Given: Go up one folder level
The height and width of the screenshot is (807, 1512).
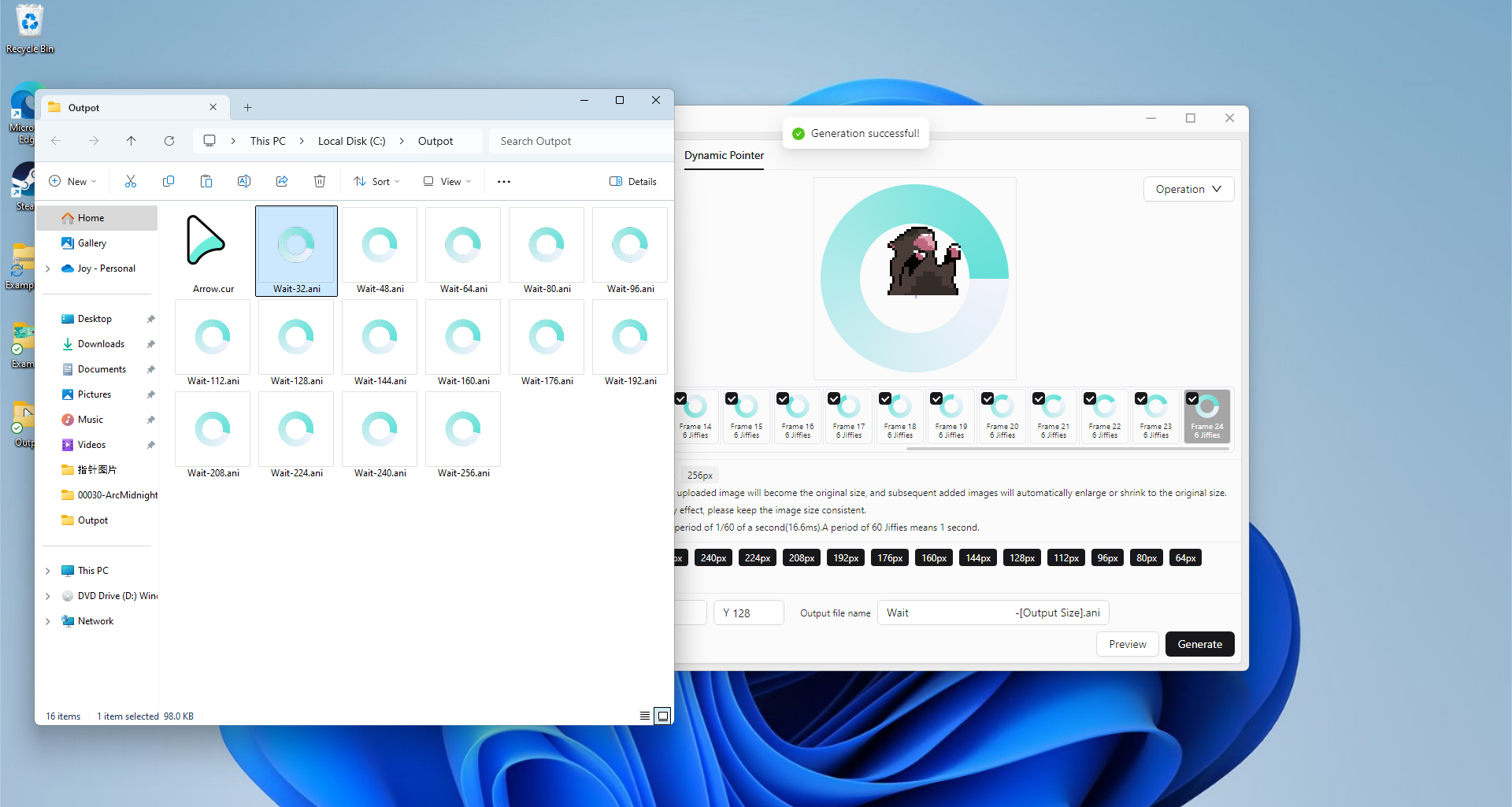Looking at the screenshot, I should pos(132,141).
